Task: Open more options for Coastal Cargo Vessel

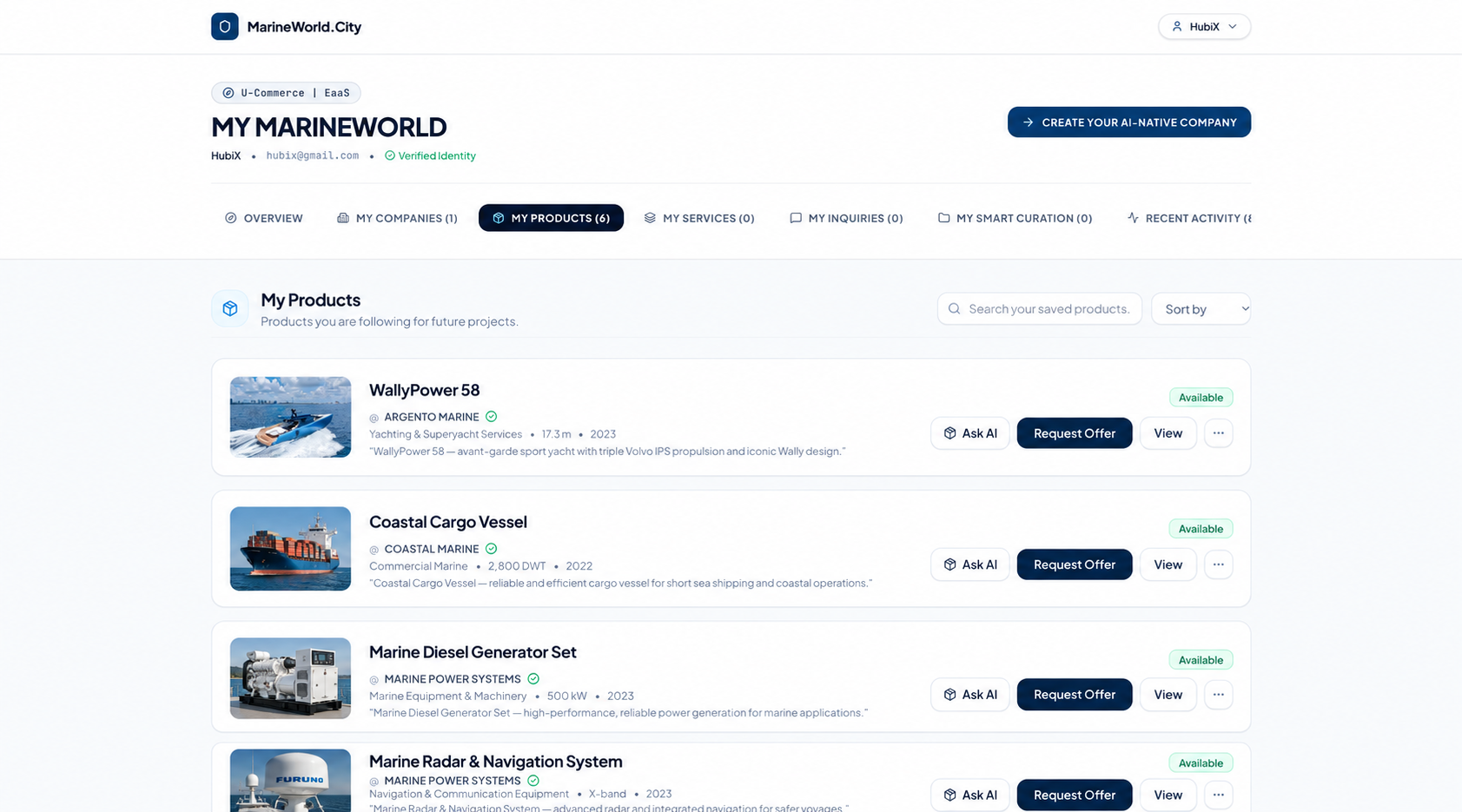Action: click(1219, 564)
